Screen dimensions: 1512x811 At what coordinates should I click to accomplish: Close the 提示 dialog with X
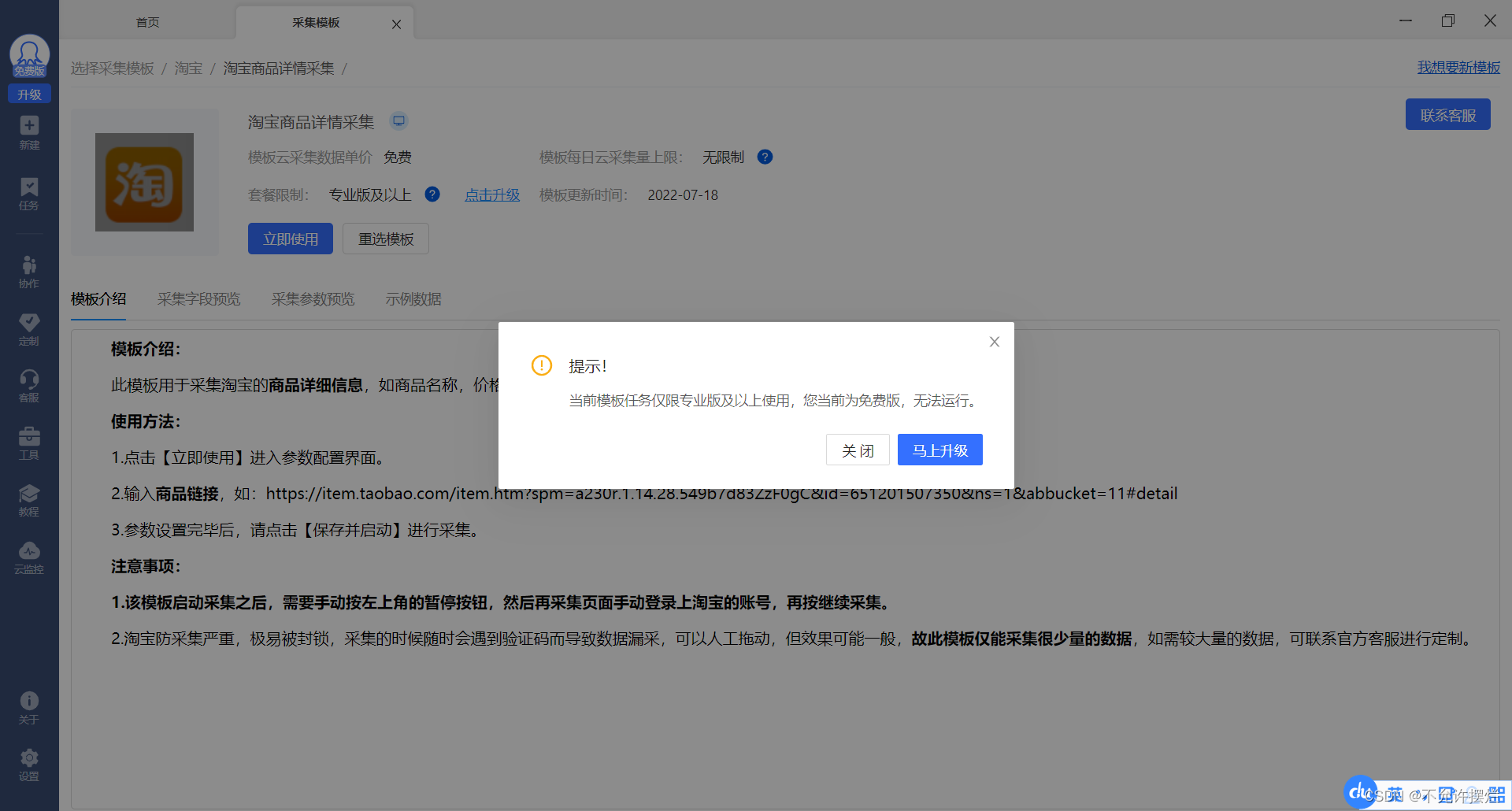(x=995, y=342)
